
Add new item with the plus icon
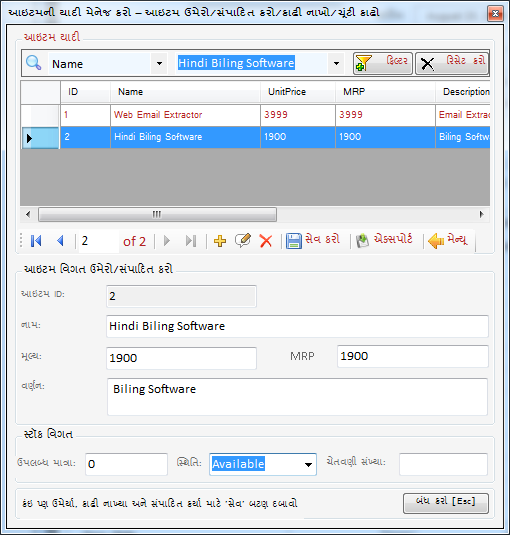[x=220, y=241]
